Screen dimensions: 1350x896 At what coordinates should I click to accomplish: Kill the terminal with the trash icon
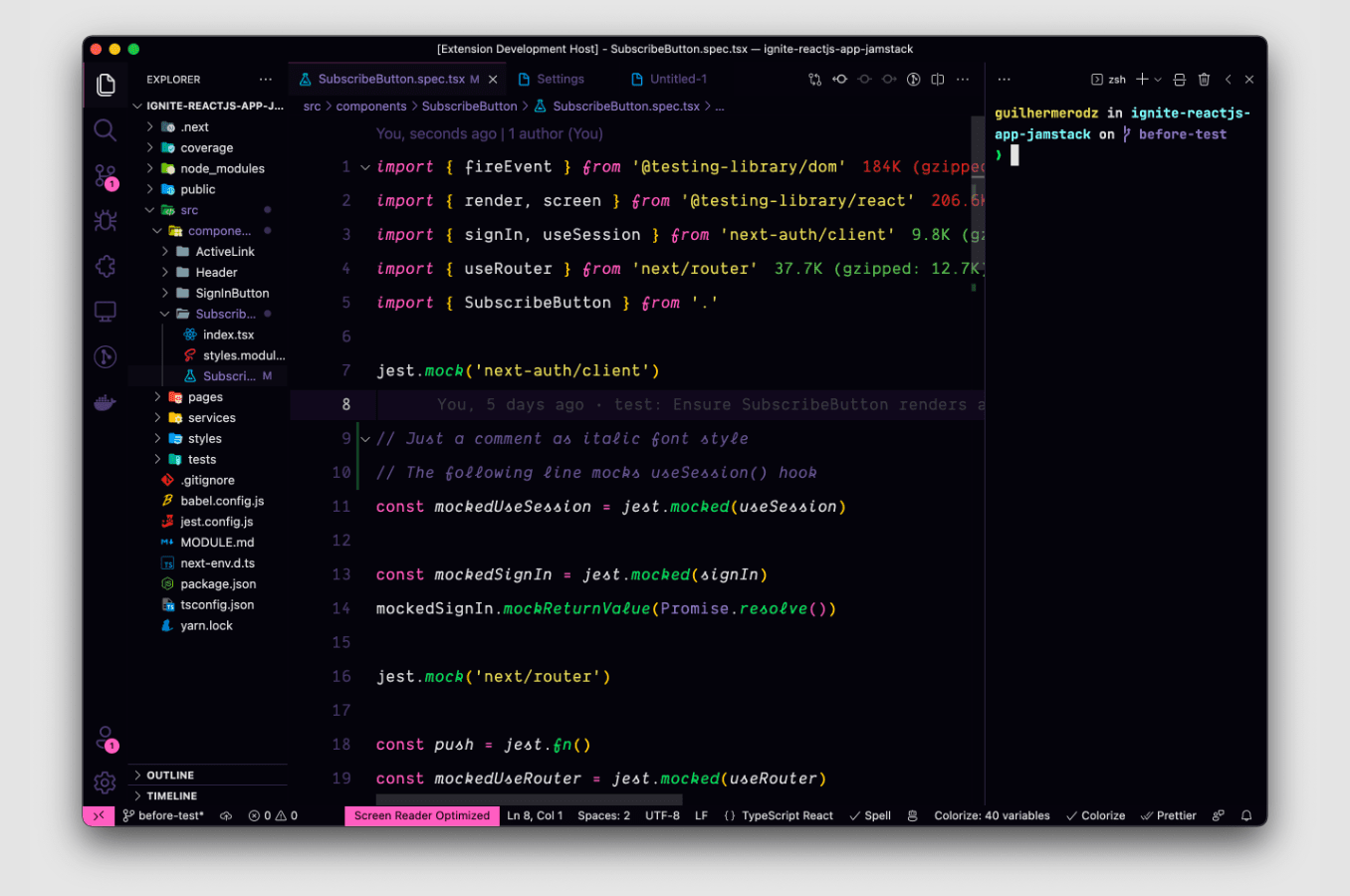pyautogui.click(x=1205, y=79)
